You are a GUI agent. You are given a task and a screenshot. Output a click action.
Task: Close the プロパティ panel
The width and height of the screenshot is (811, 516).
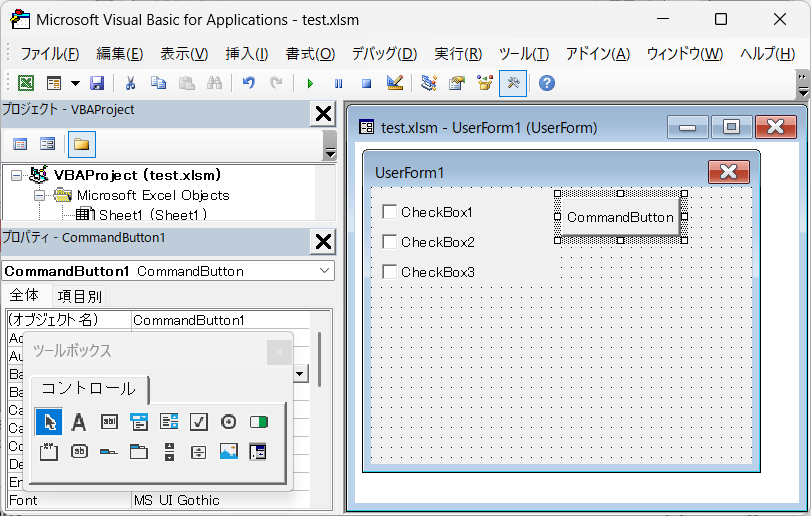coord(323,241)
